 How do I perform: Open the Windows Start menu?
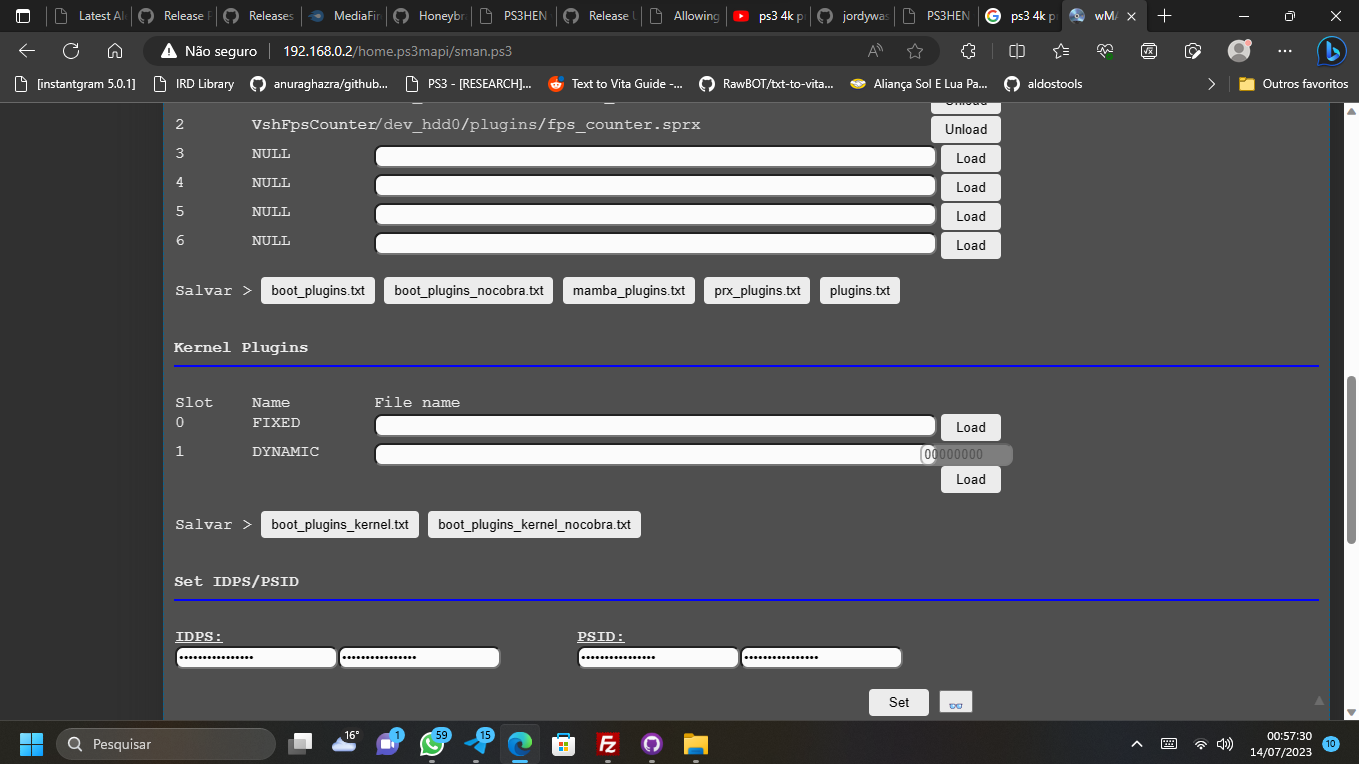30,744
